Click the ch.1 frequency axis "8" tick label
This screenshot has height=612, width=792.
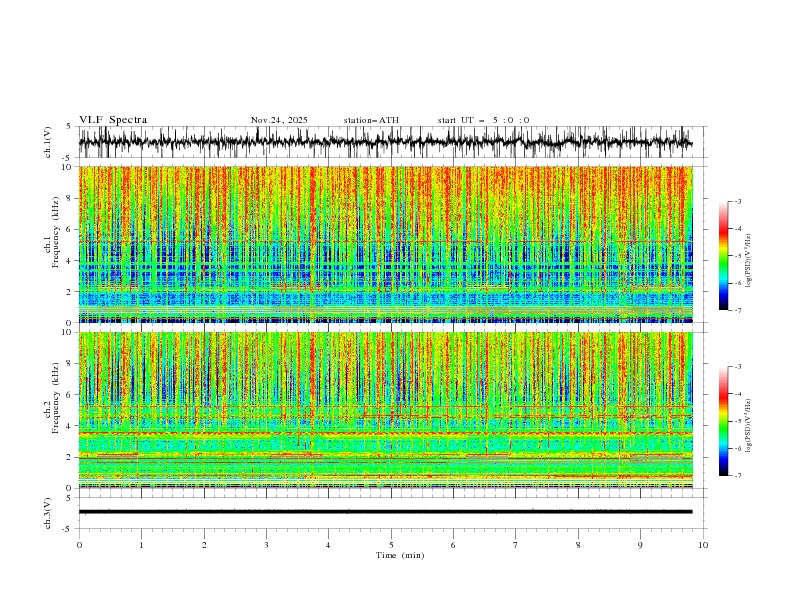click(71, 198)
